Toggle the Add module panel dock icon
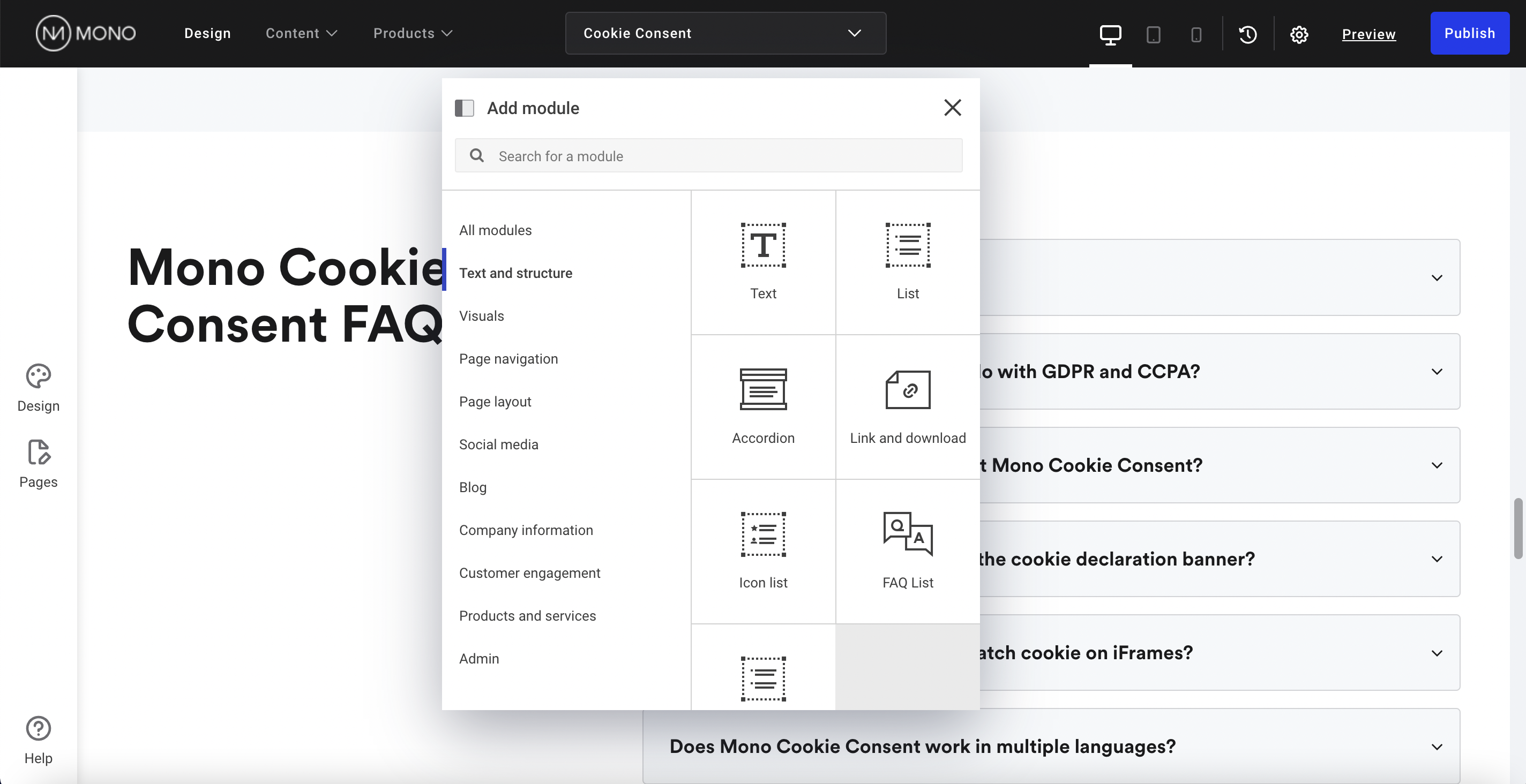Screen dimensions: 1526x784 click(x=465, y=108)
